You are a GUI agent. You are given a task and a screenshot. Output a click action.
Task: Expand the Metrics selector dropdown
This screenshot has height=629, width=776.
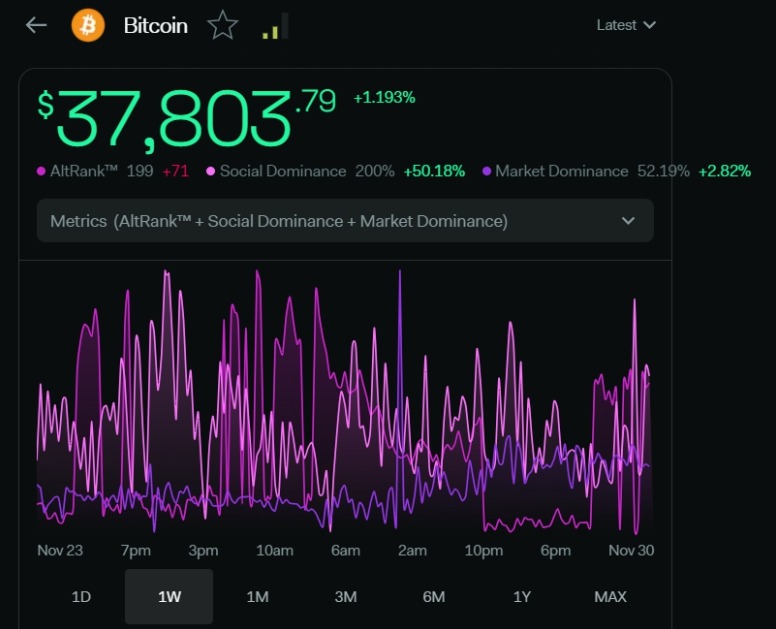344,221
